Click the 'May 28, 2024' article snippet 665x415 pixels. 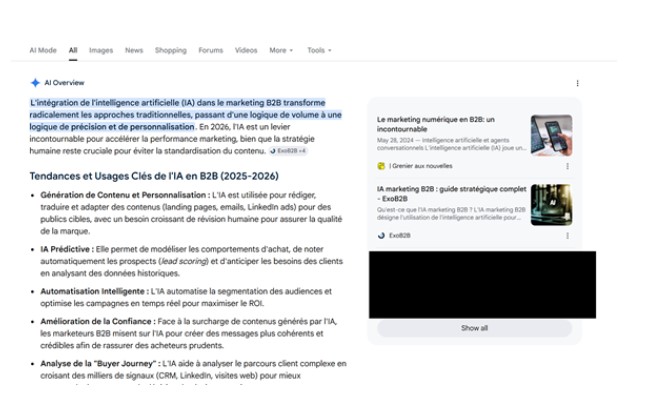click(452, 144)
